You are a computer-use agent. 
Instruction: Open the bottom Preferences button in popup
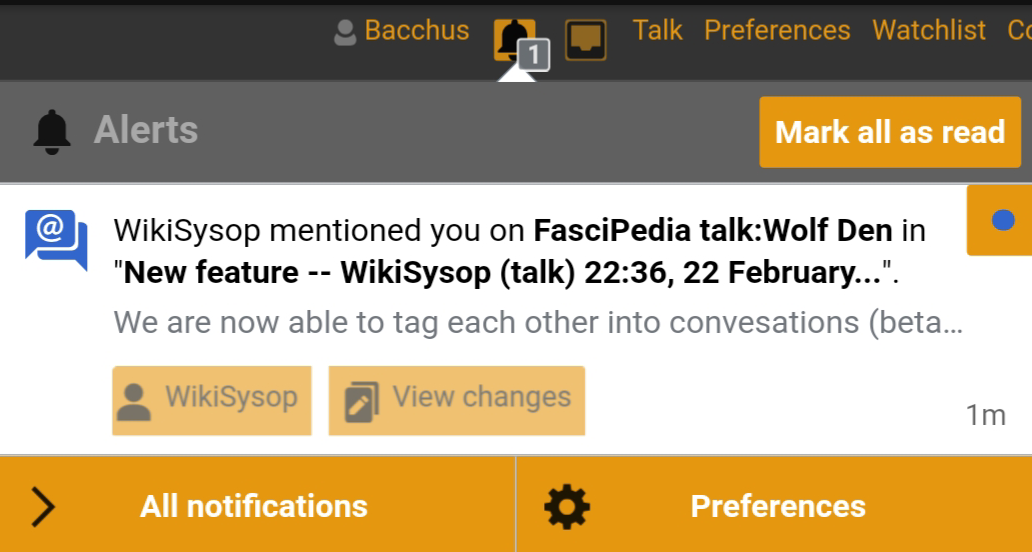(777, 506)
